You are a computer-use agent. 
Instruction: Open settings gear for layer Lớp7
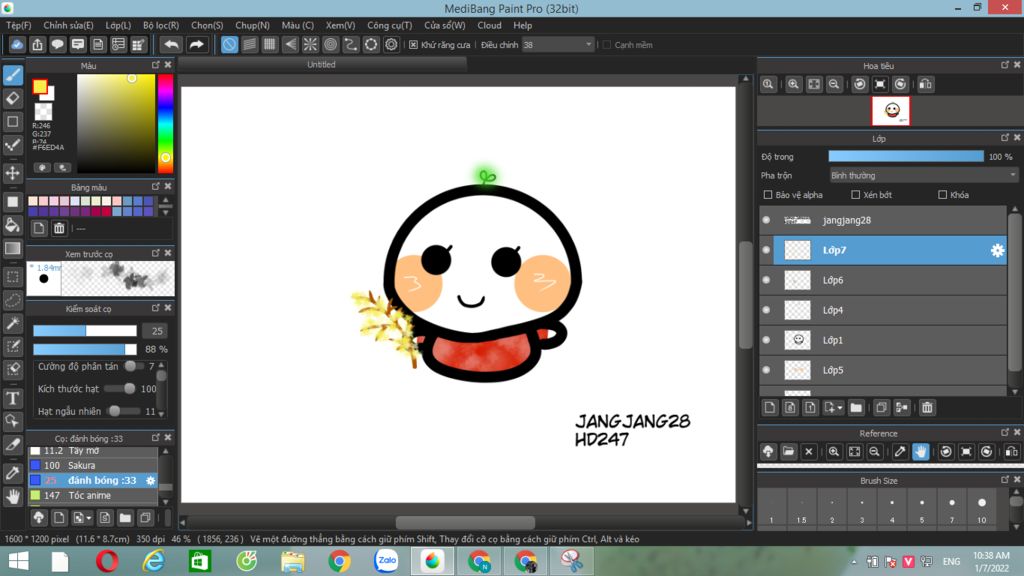tap(996, 250)
